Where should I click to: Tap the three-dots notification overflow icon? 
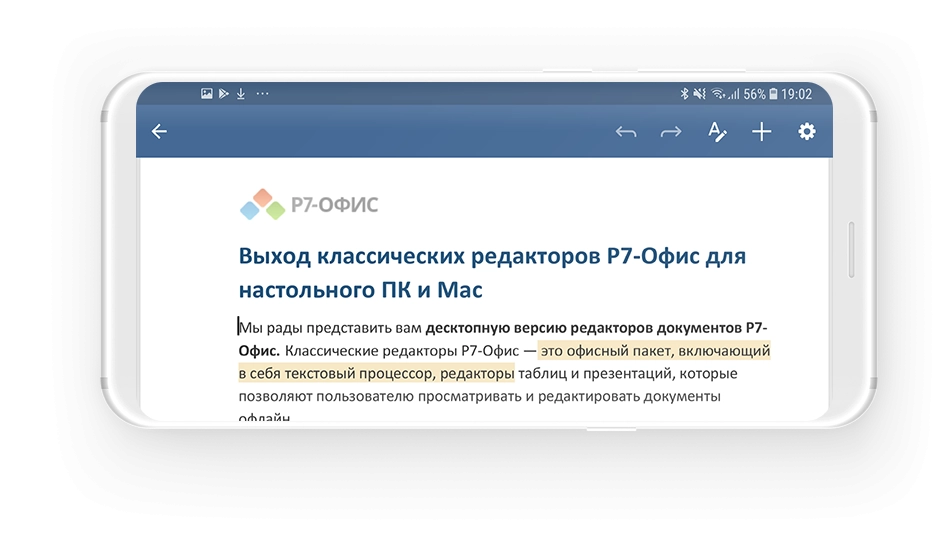coord(262,93)
